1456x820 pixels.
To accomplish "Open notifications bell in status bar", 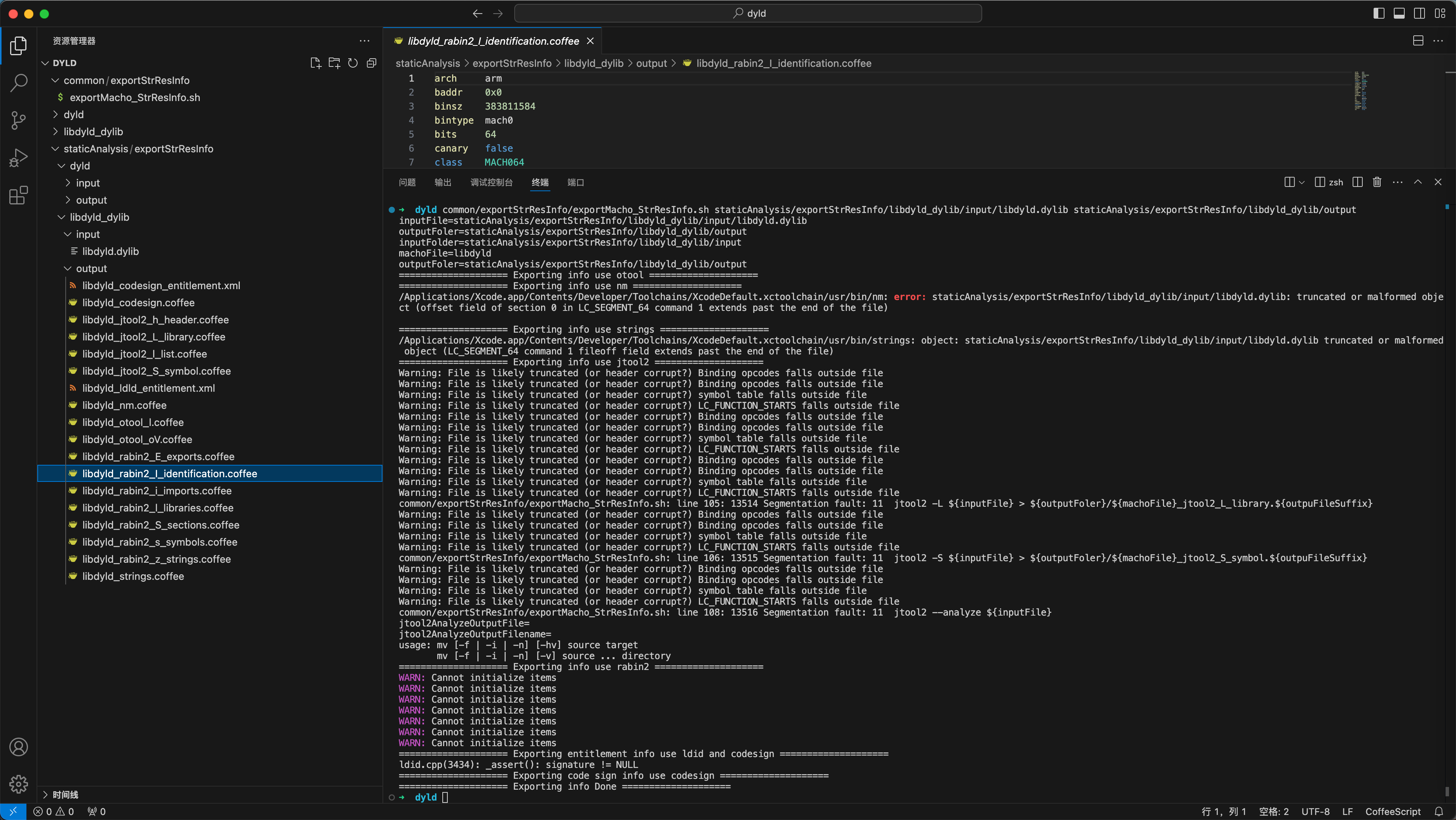I will [x=1439, y=811].
